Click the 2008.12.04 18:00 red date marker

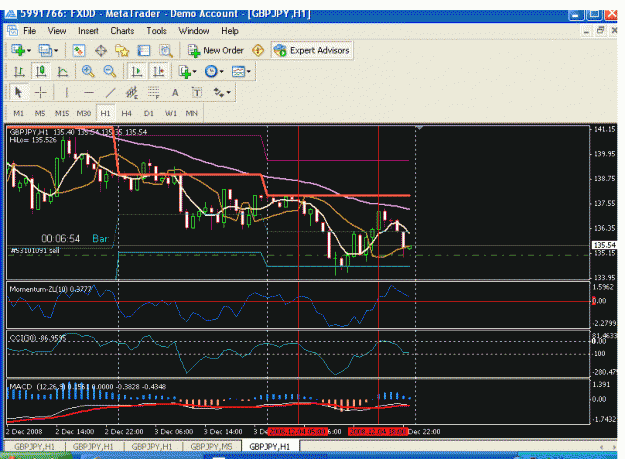377,432
